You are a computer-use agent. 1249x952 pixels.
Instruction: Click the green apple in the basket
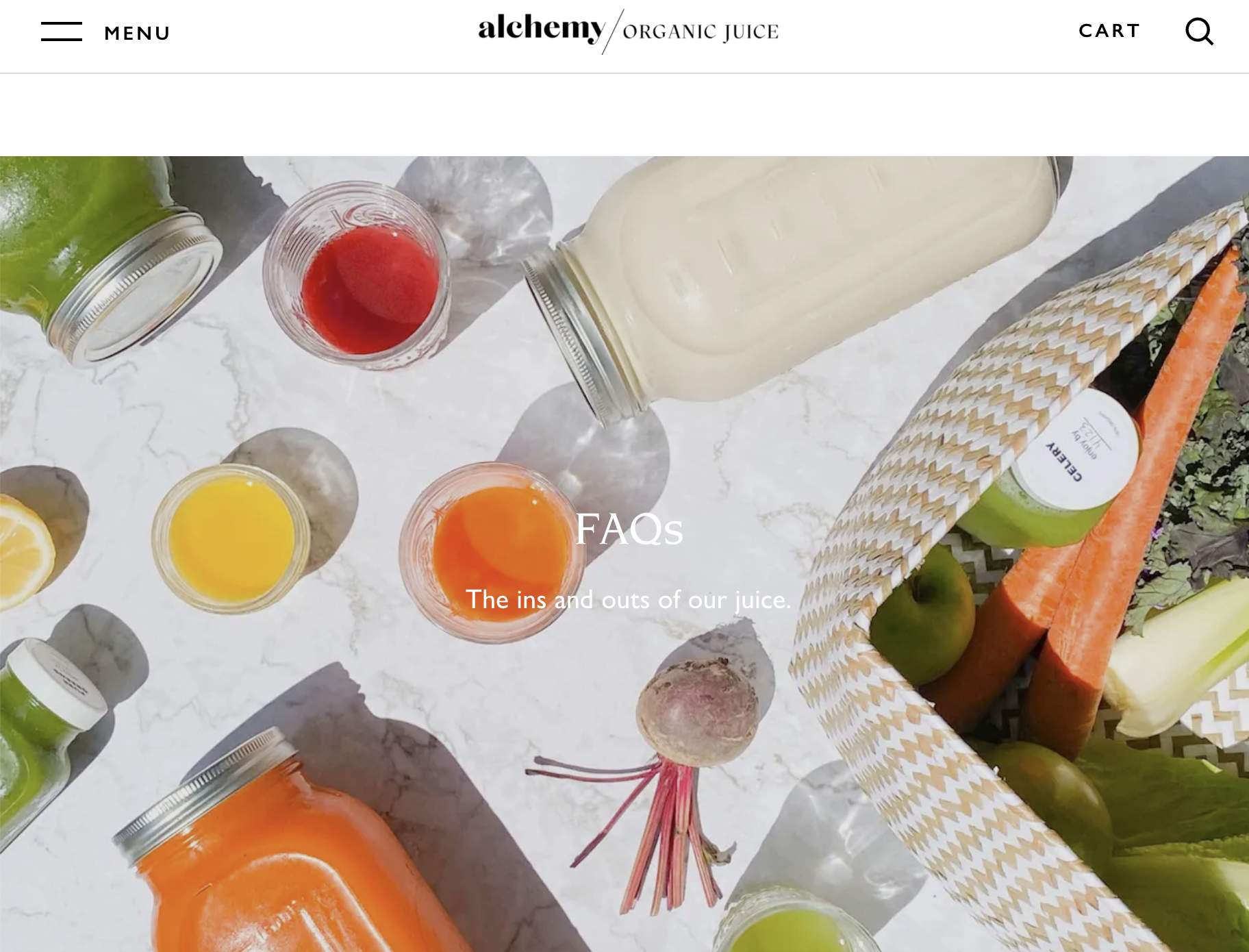point(923,616)
